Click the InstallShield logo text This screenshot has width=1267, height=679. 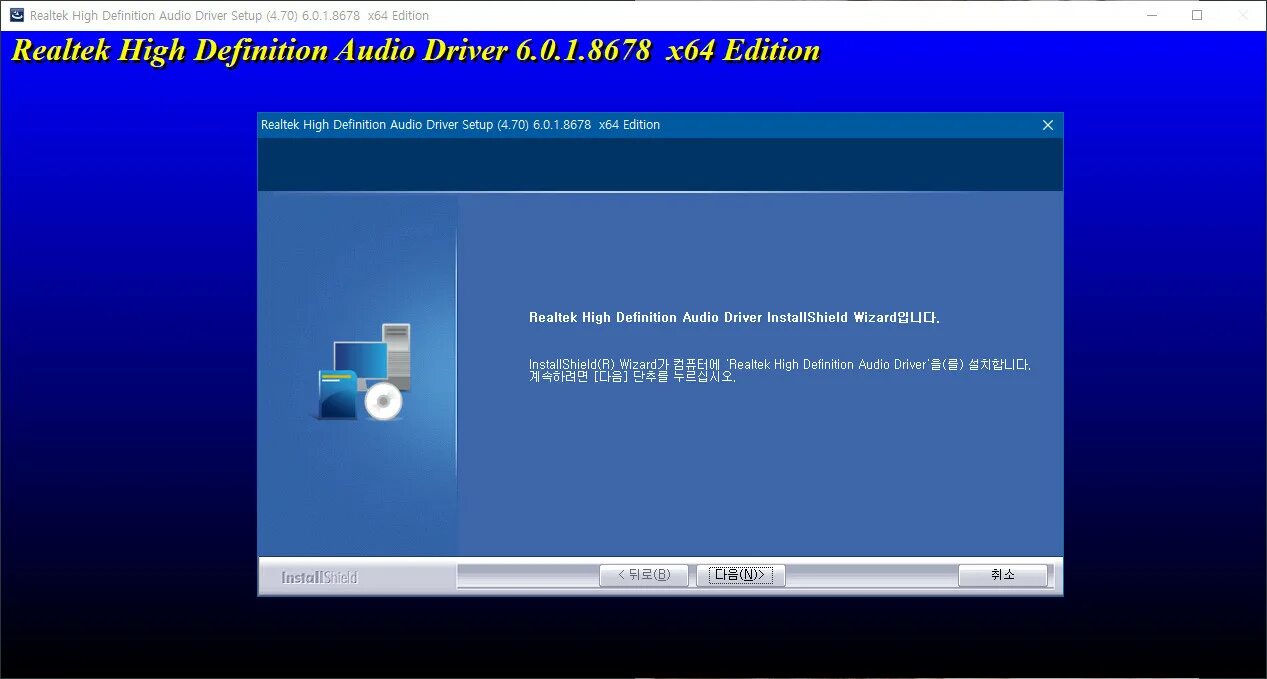pos(319,577)
